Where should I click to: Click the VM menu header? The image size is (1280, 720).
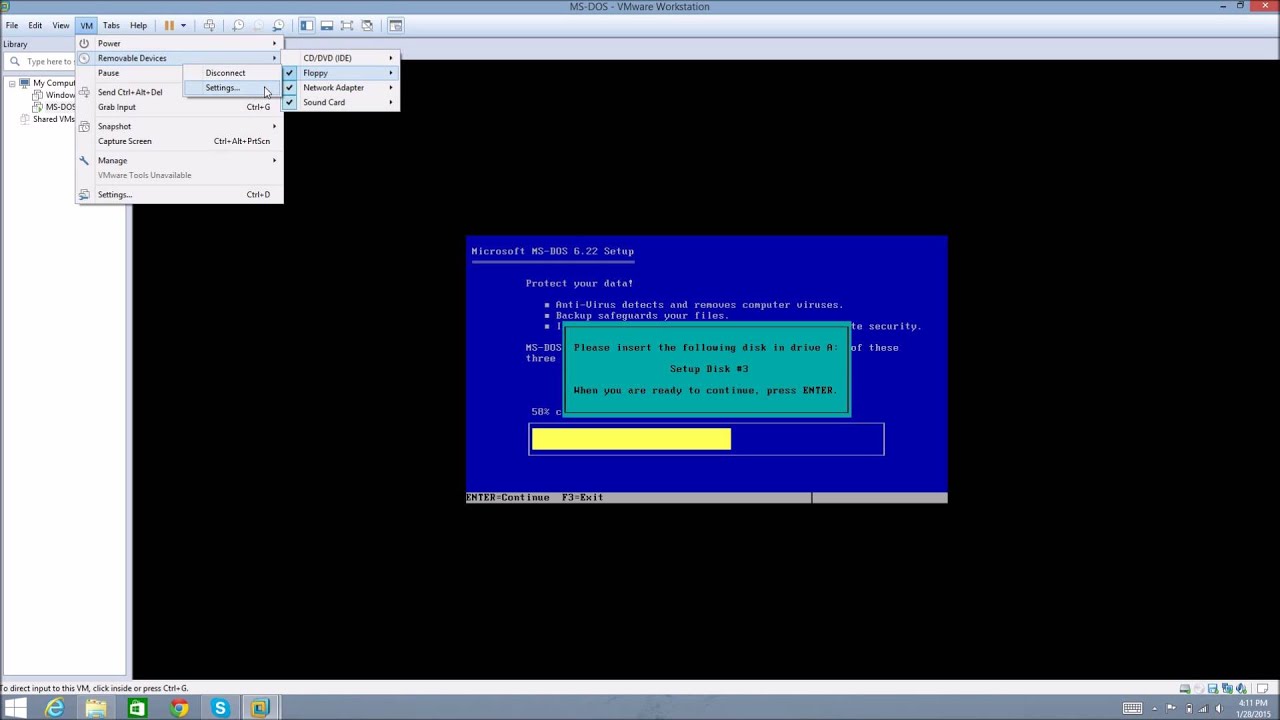click(x=87, y=25)
